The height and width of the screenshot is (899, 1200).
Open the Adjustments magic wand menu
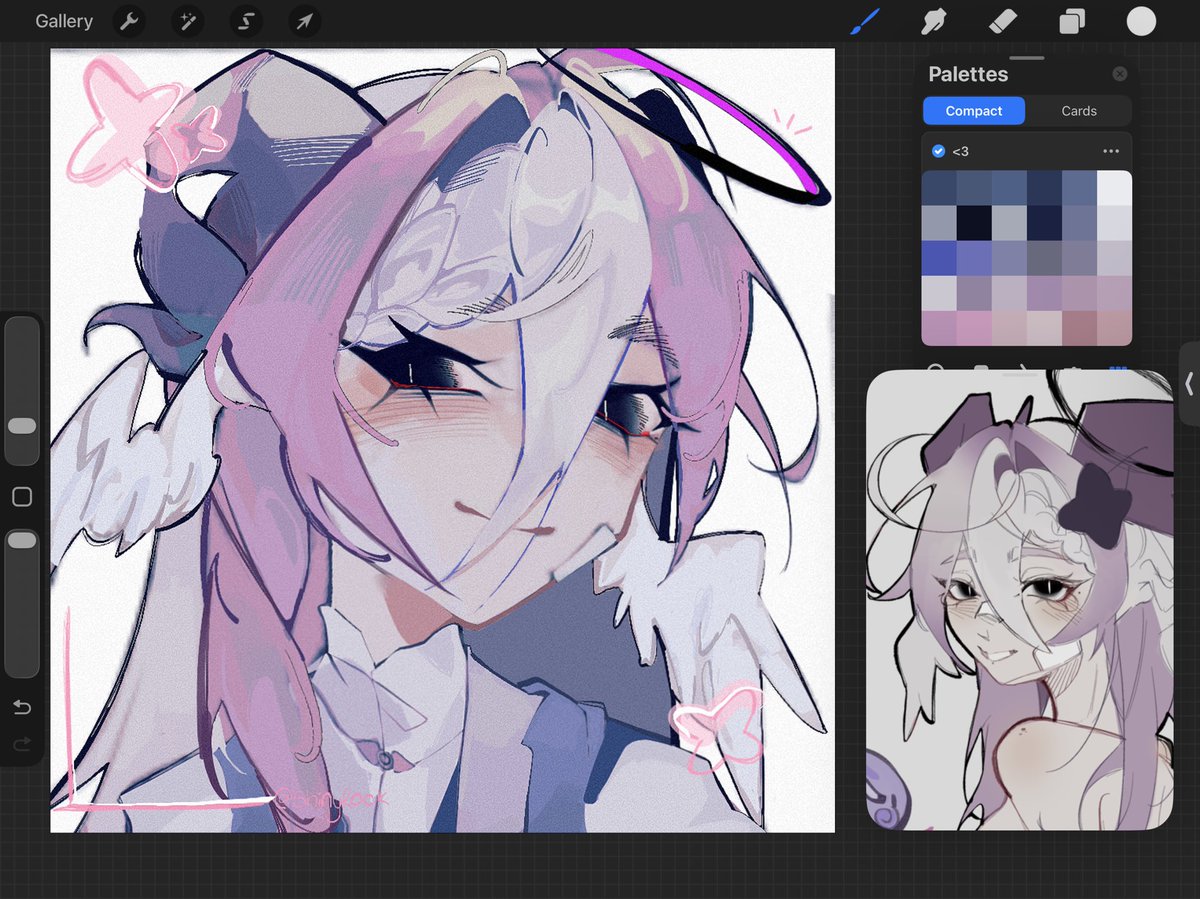[187, 21]
